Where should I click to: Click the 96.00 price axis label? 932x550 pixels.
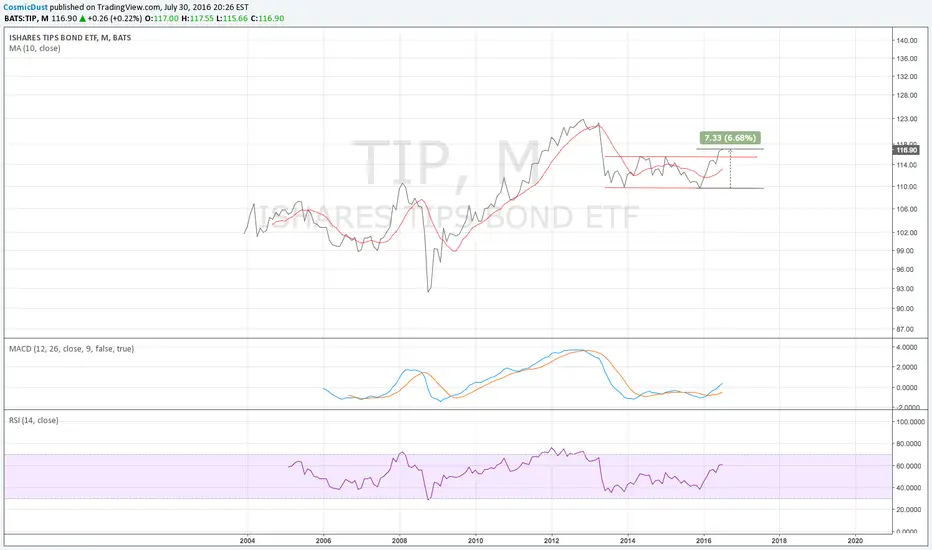tap(906, 269)
